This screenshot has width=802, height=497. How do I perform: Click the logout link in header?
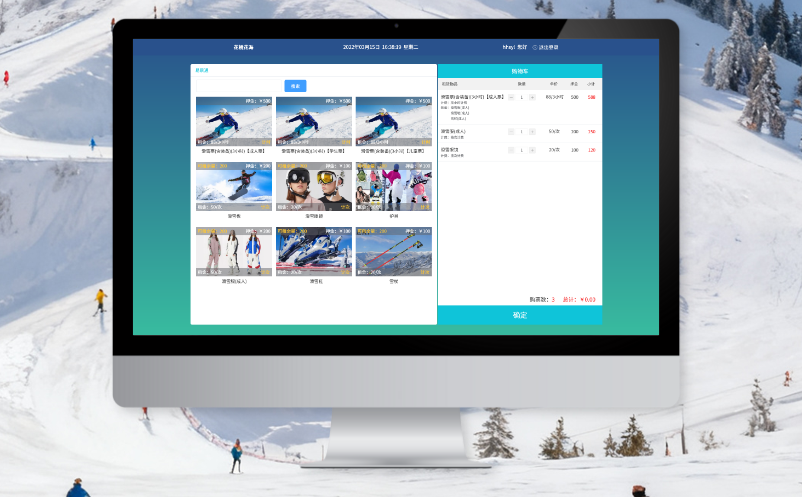(547, 47)
